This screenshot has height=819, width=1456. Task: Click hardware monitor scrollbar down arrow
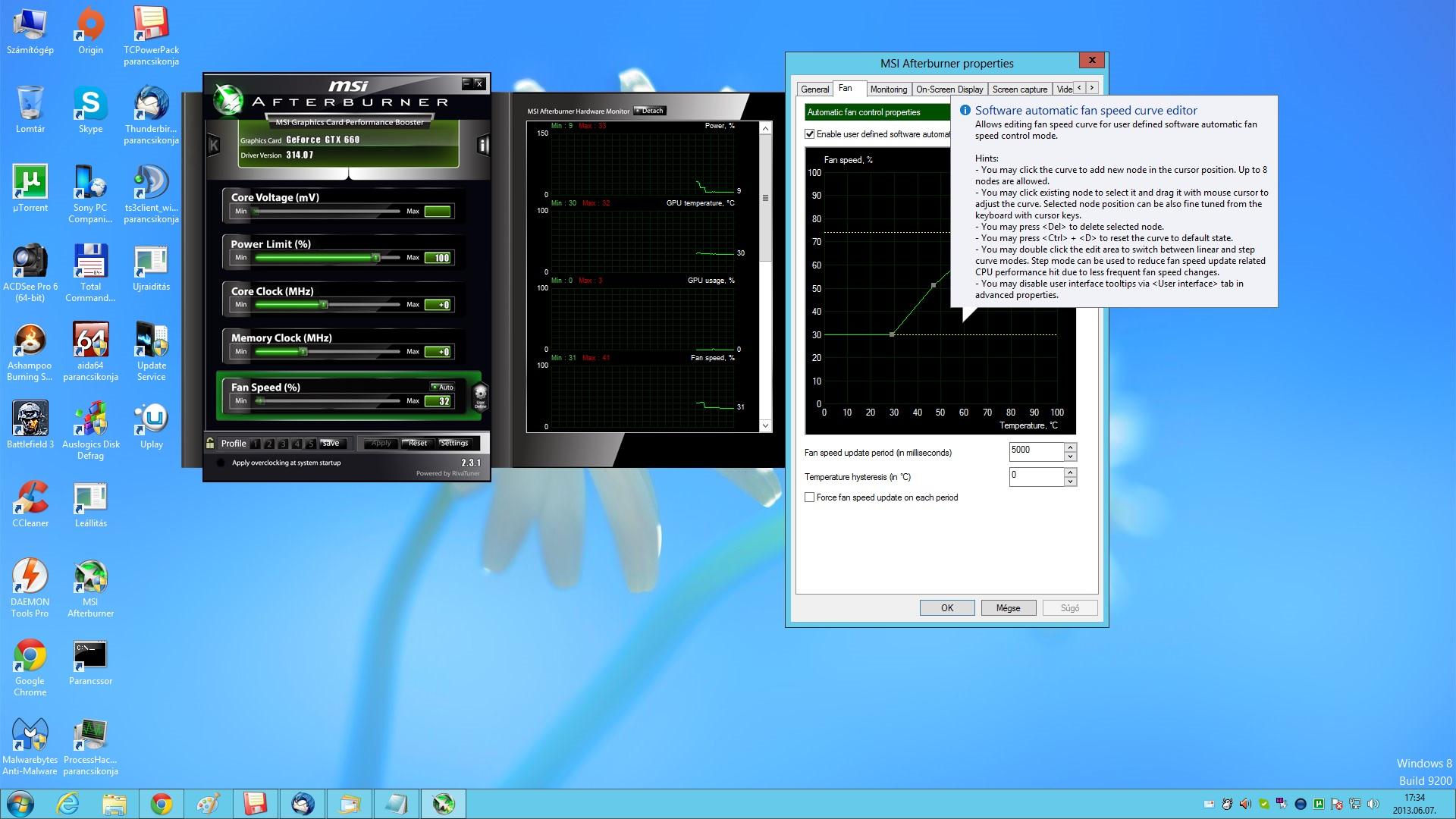765,425
